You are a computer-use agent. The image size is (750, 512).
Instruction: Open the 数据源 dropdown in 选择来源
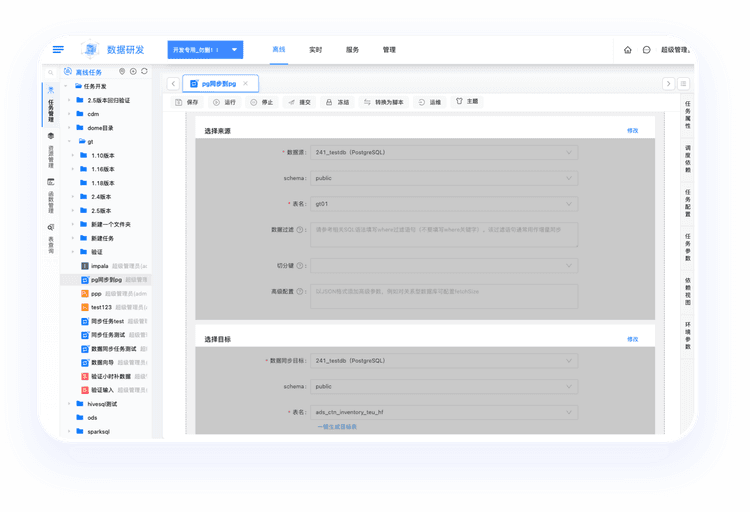(x=443, y=152)
